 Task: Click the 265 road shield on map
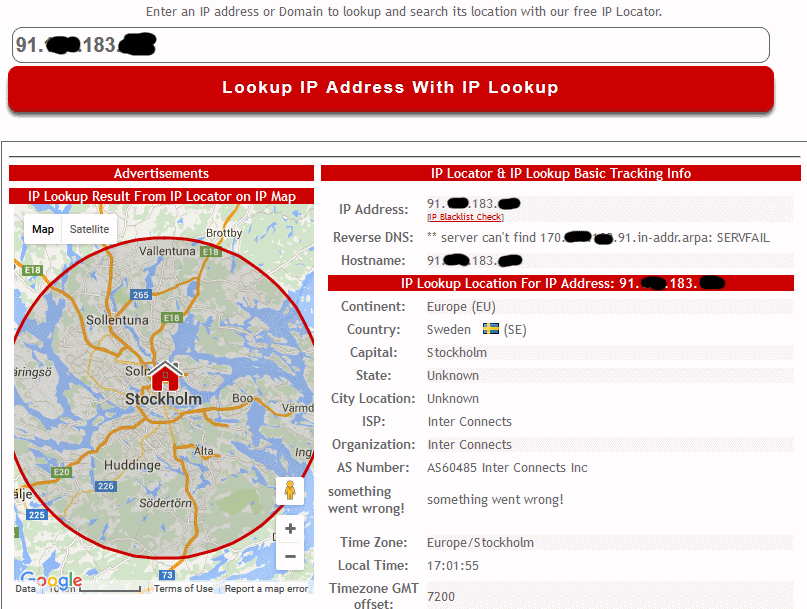point(141,295)
